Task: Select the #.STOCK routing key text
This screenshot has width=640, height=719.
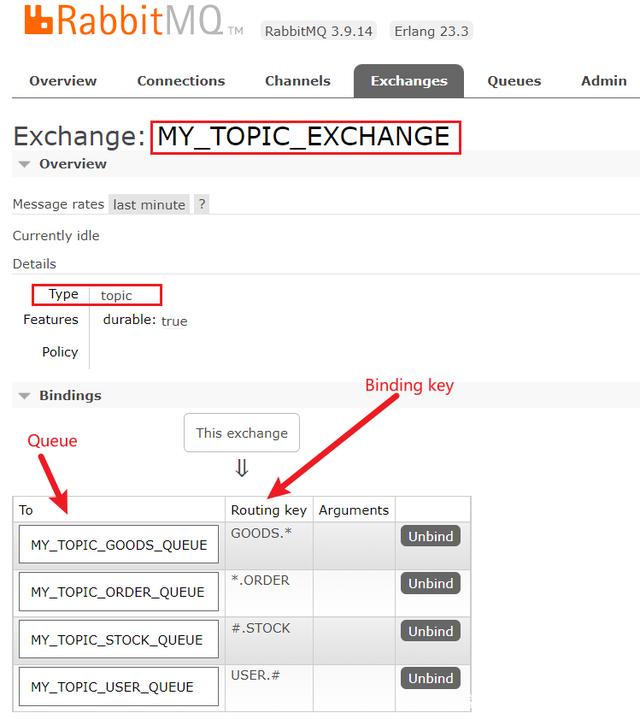Action: 261,628
